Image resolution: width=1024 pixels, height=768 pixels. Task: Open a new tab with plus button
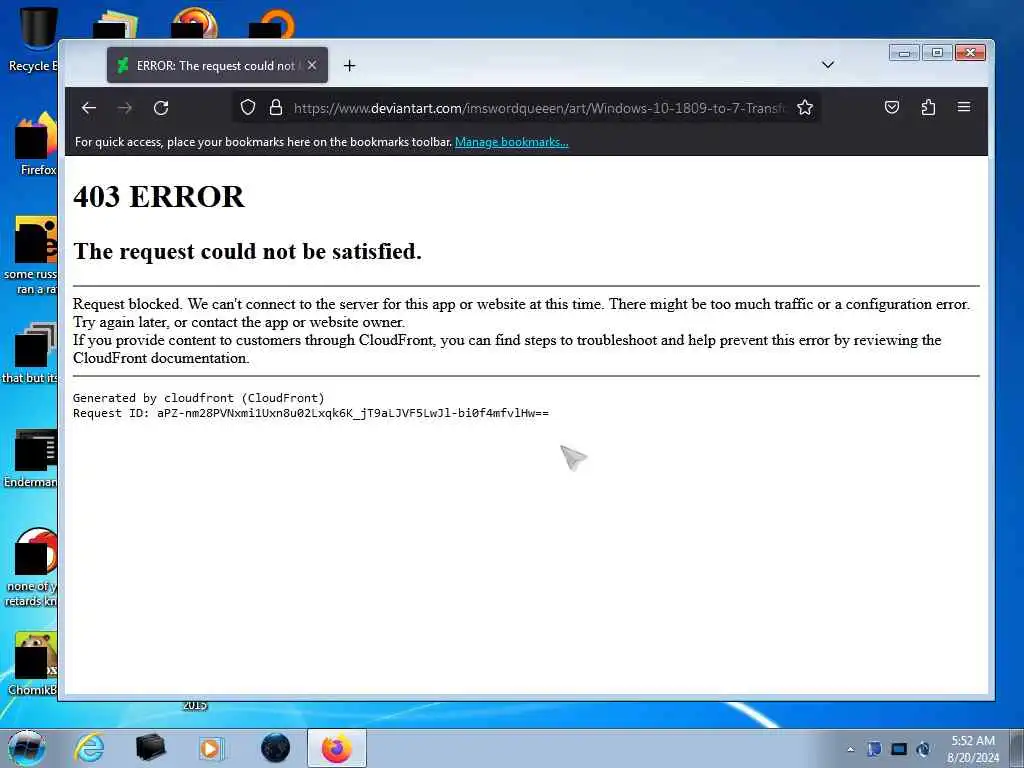point(349,65)
